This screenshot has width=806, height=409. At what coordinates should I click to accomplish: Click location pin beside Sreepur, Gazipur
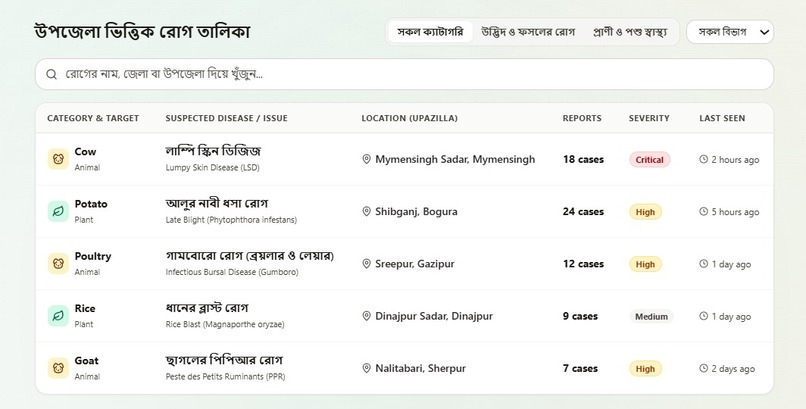click(367, 264)
